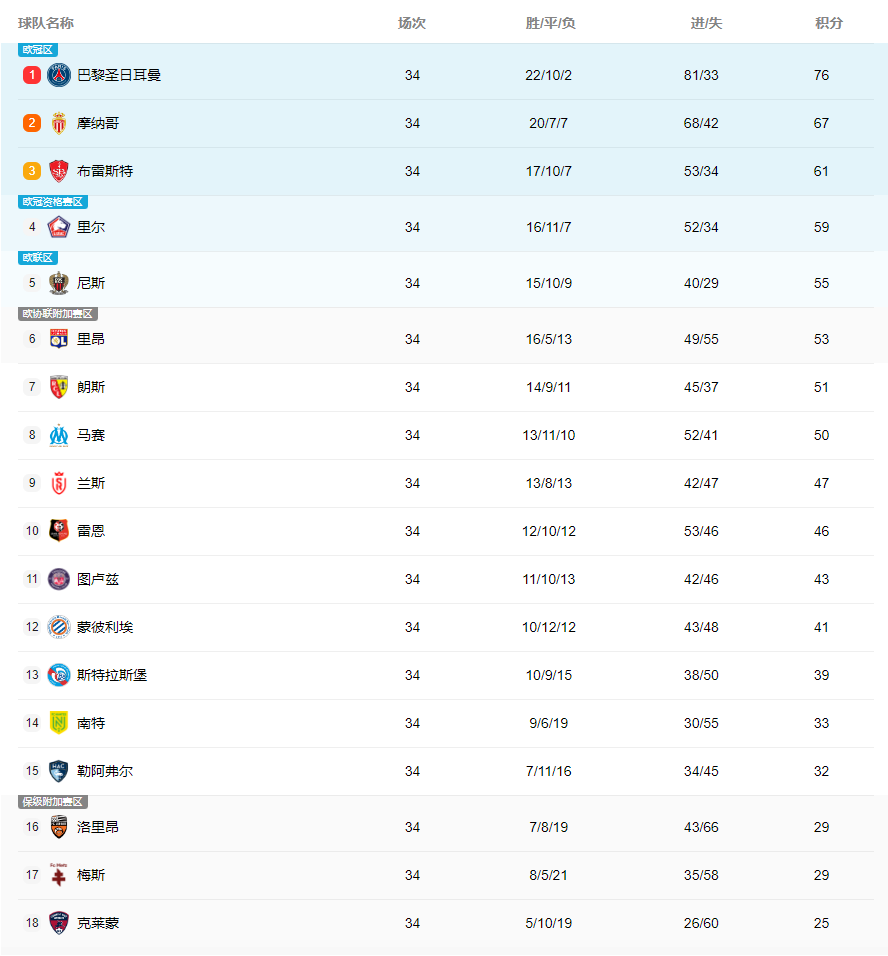Click the Brest club badge
The image size is (888, 956).
[59, 171]
